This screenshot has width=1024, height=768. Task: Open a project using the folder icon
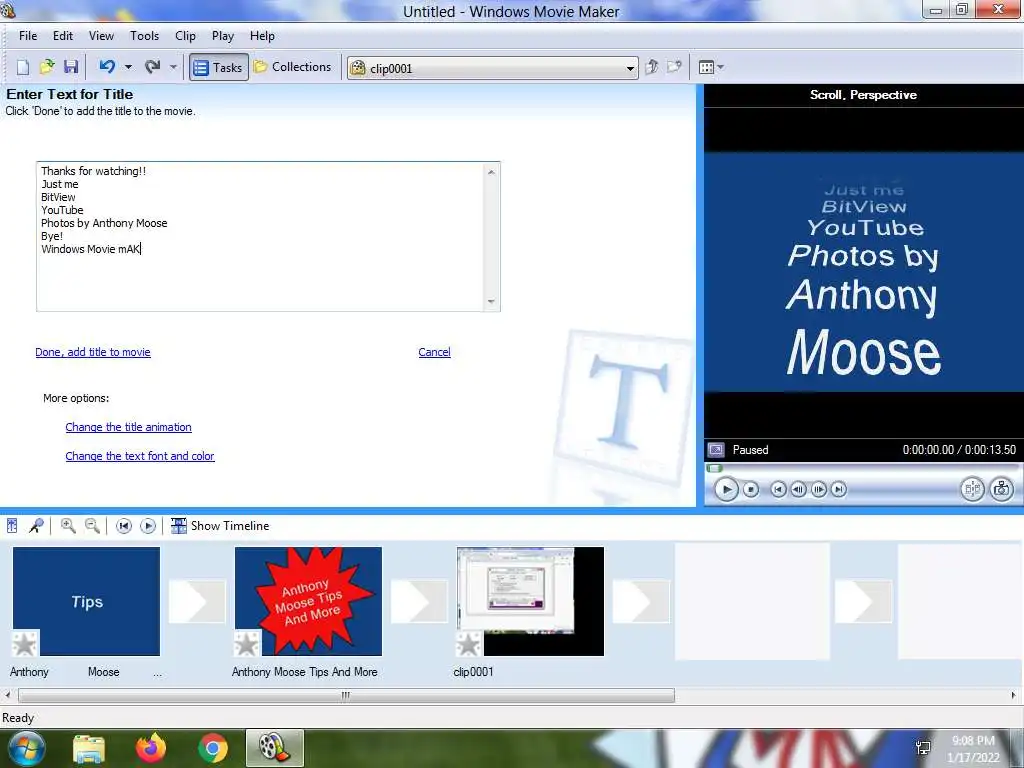pos(47,67)
